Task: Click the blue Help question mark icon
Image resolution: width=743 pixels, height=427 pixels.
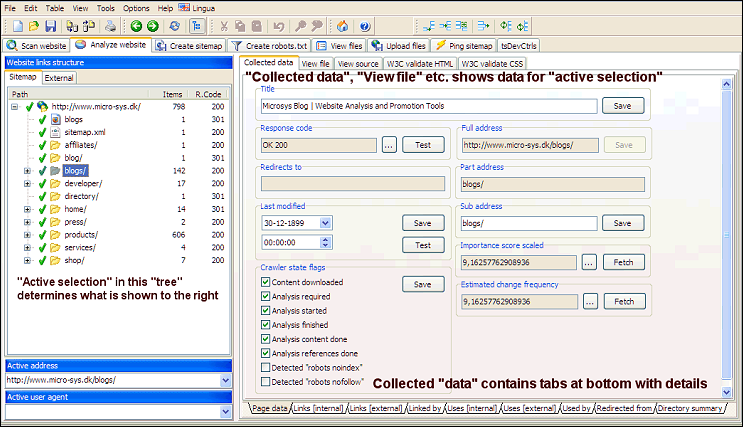Action: click(x=364, y=26)
